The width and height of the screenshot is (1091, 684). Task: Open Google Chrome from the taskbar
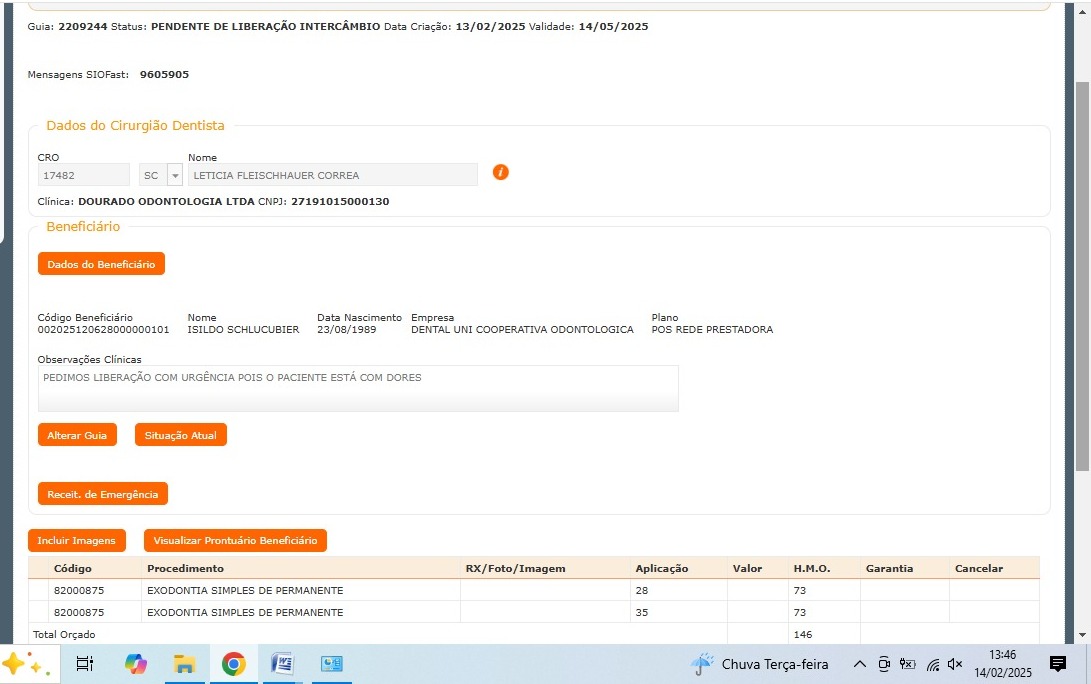tap(234, 664)
